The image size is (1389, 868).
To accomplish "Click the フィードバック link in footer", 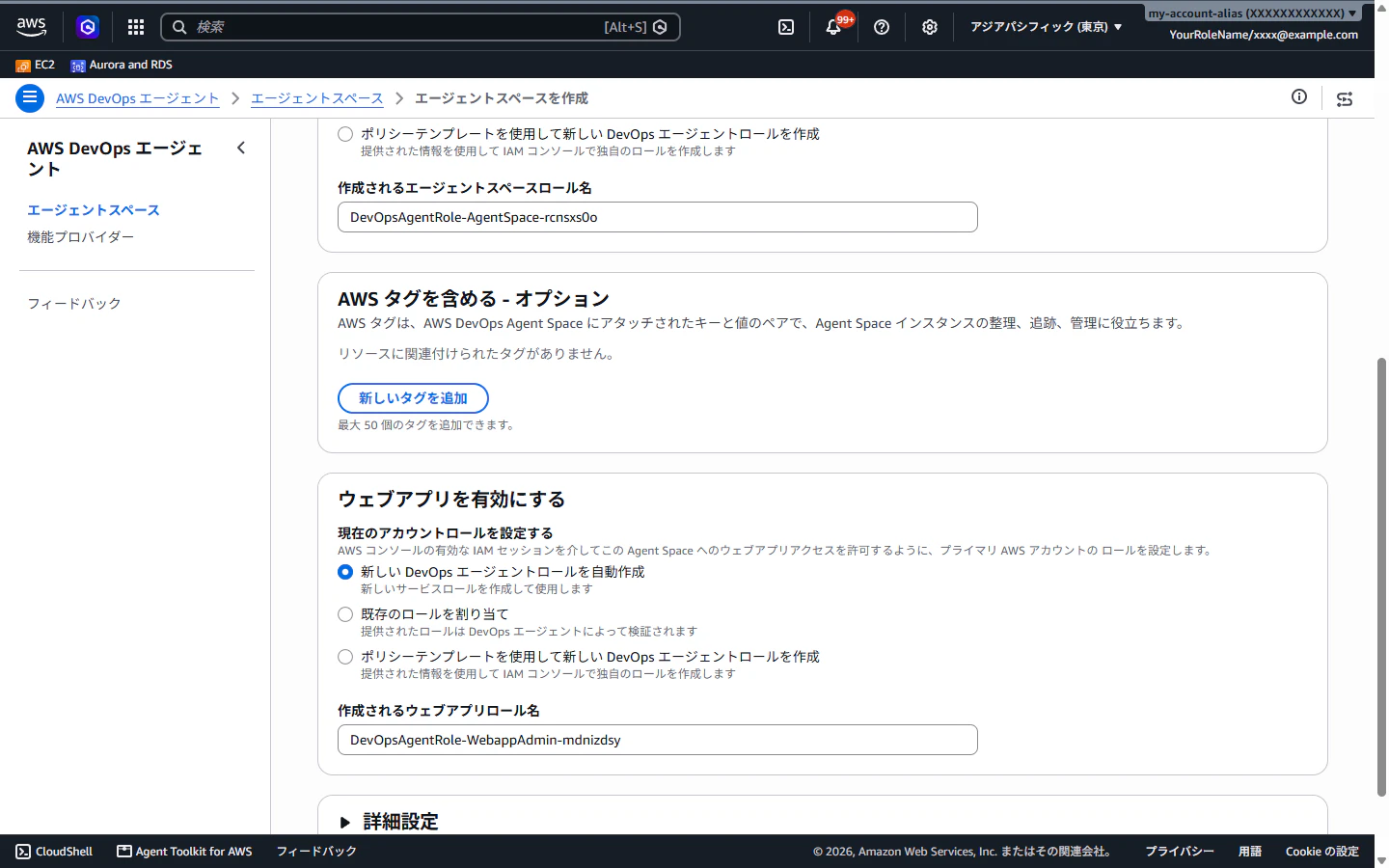I will pos(316,852).
